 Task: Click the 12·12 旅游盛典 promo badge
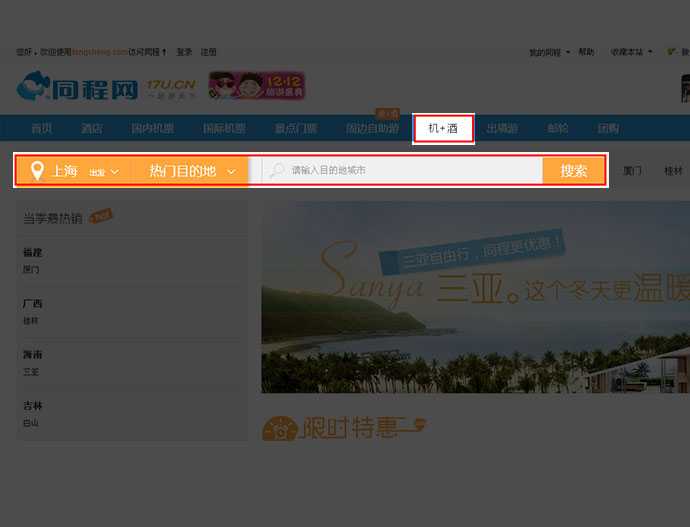point(256,86)
